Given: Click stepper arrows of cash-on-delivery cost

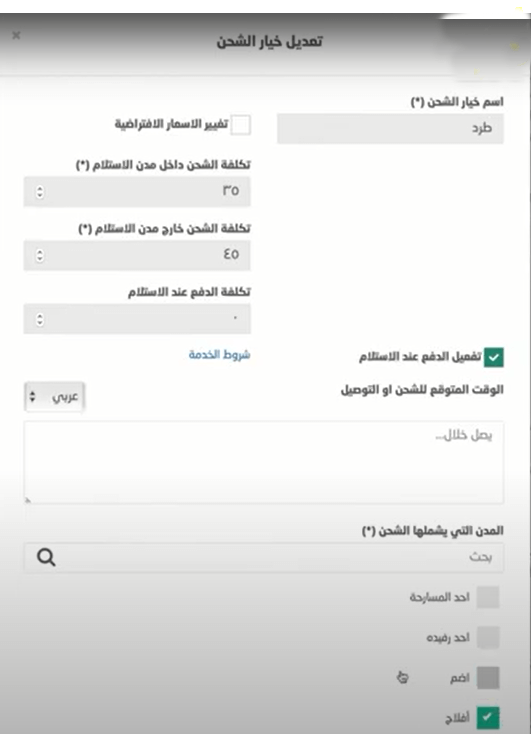Looking at the screenshot, I should 40,319.
